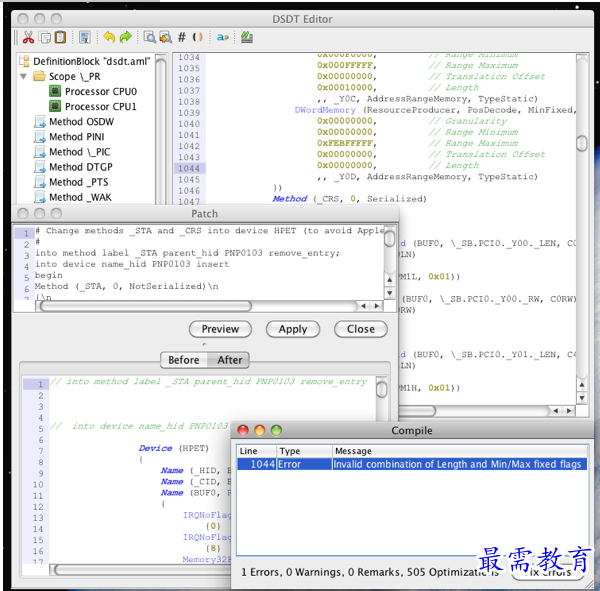The image size is (600, 591).
Task: Collapse the Scope \_PR tree node
Action: pos(23,76)
